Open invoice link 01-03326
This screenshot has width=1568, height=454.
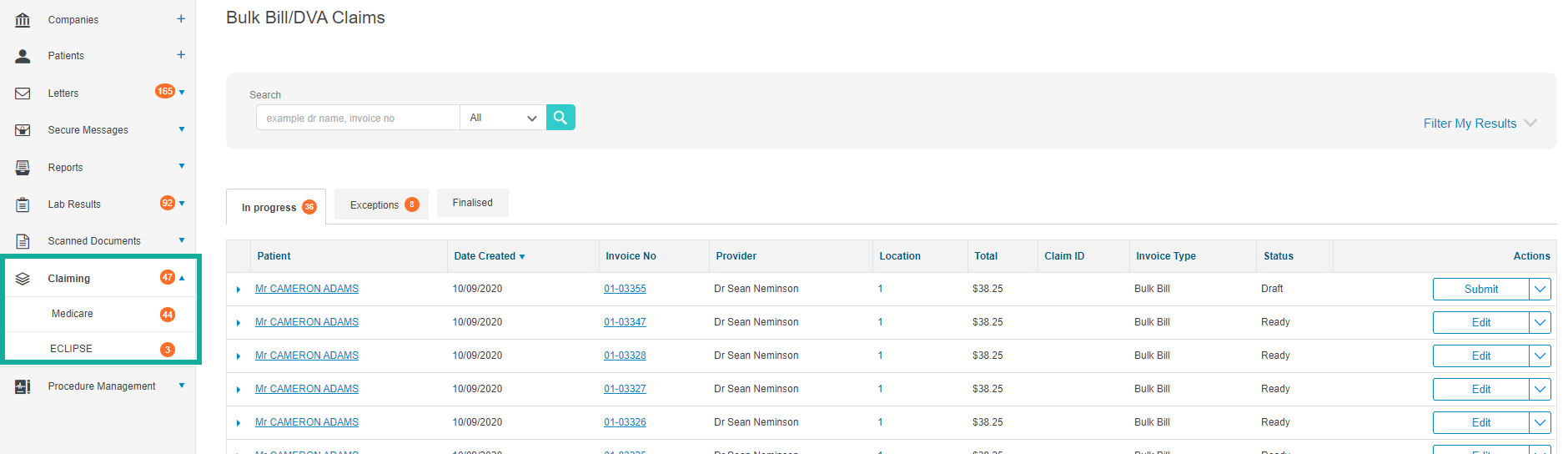point(625,422)
